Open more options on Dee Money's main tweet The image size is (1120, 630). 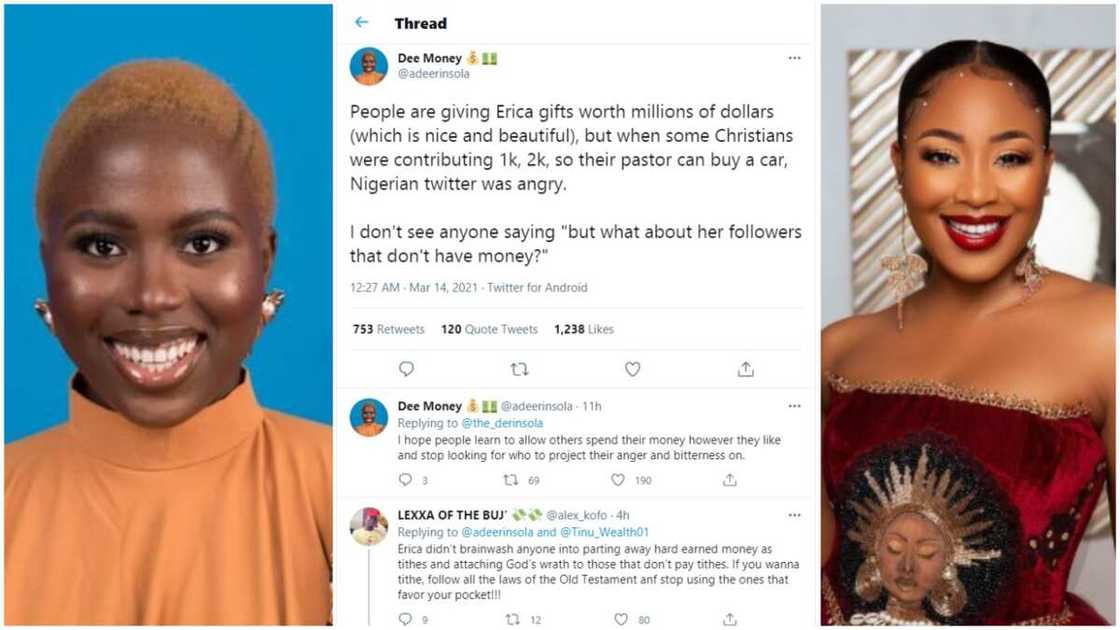coord(795,58)
